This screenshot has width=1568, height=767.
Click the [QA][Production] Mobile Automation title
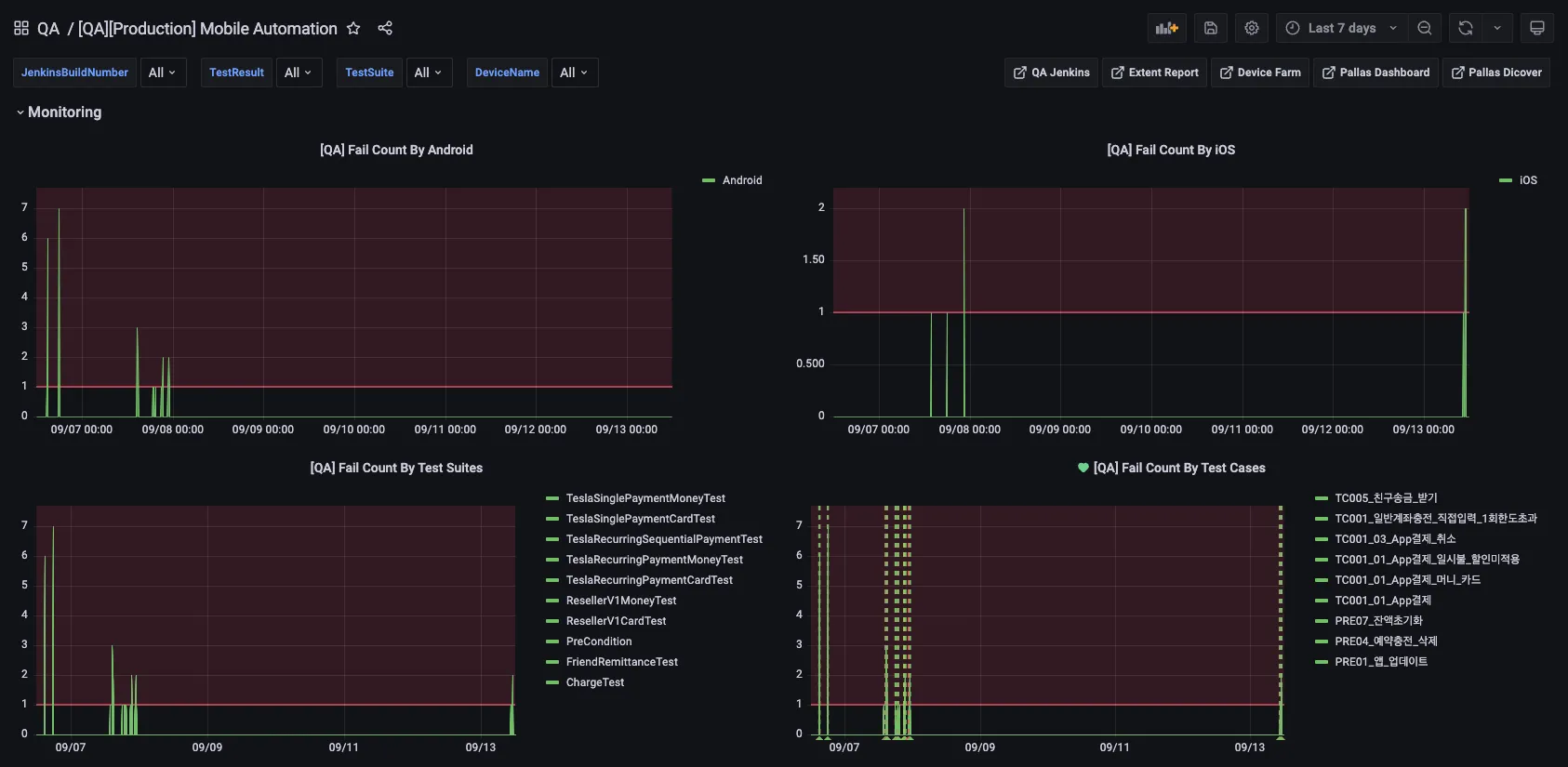(x=207, y=29)
